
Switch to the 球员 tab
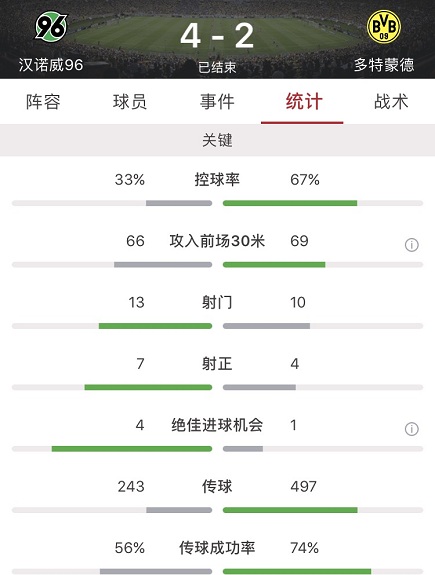[x=130, y=102]
